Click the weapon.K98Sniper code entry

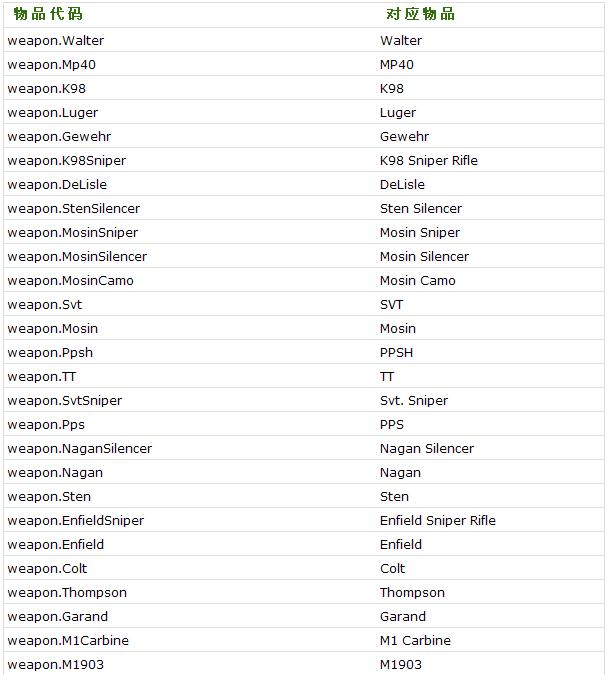click(67, 161)
